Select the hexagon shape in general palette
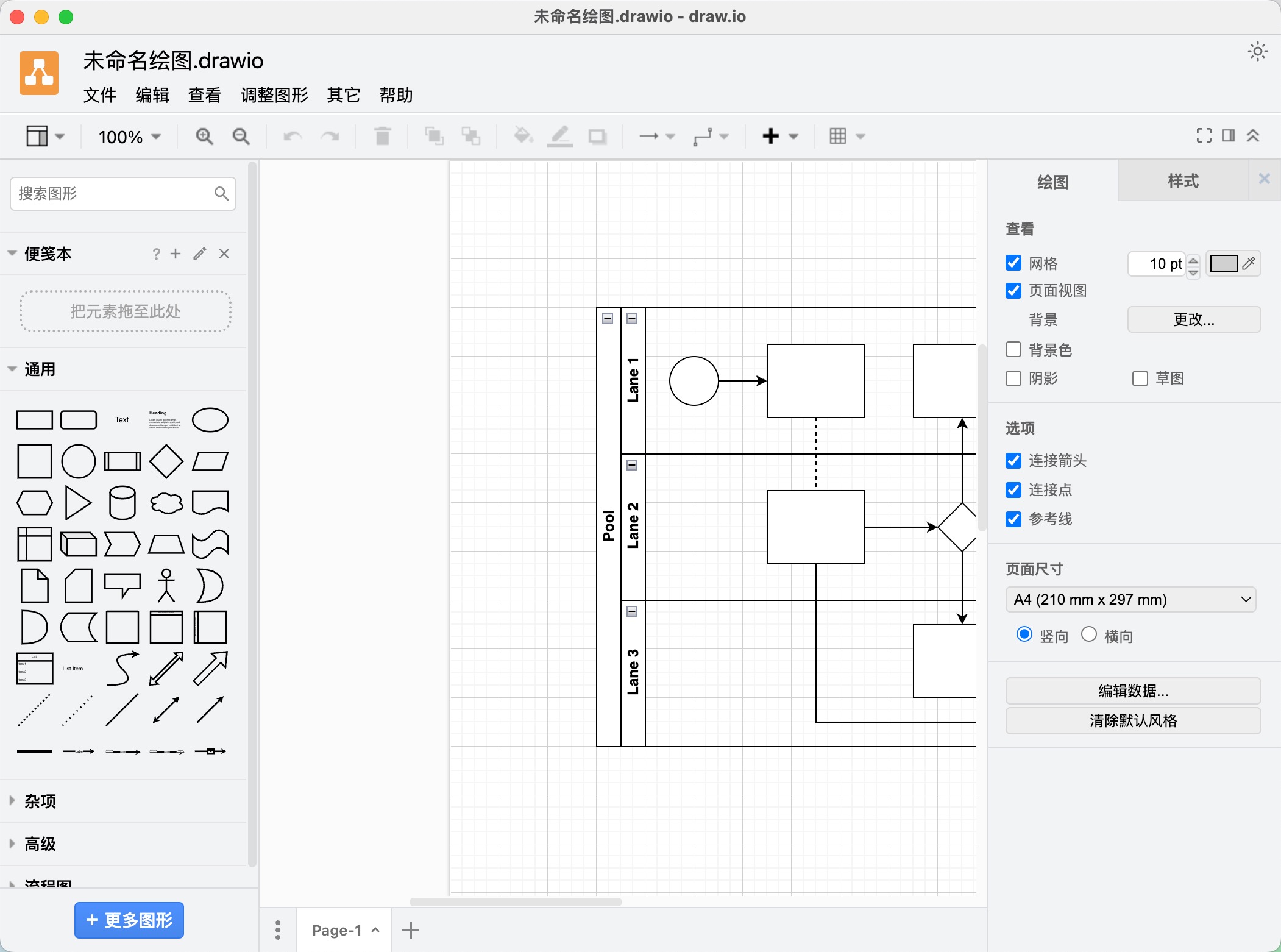Screen dimensions: 1281x952 coord(34,503)
